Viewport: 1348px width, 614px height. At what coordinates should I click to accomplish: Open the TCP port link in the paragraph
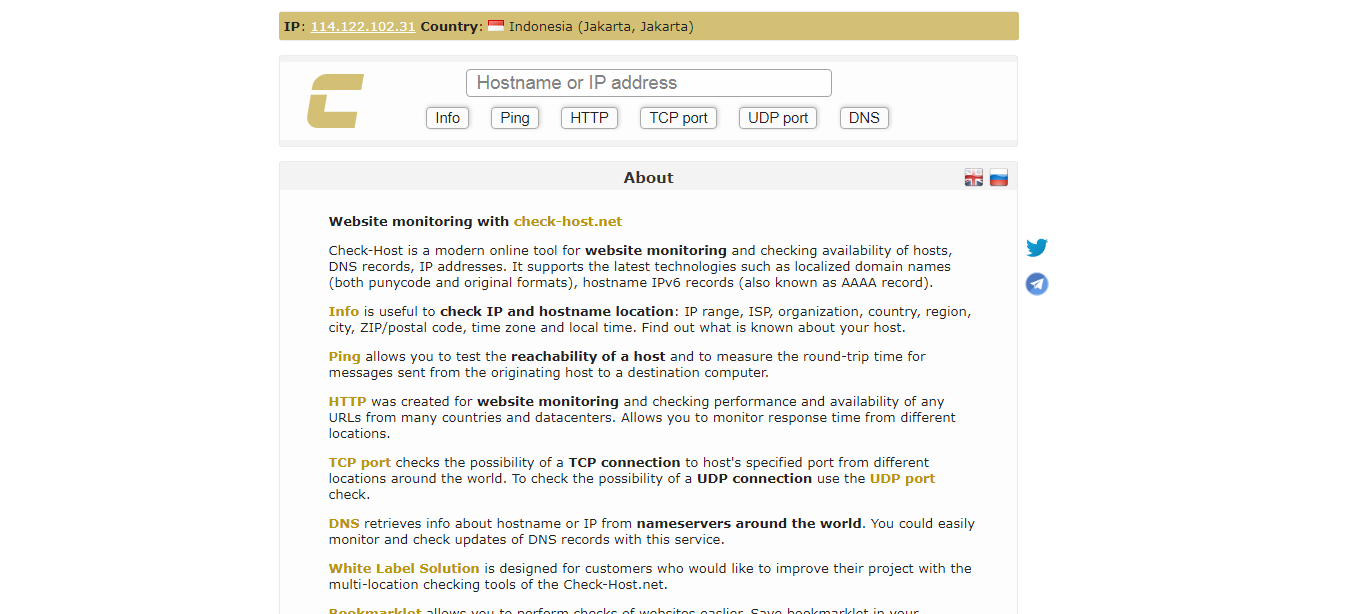pyautogui.click(x=360, y=462)
